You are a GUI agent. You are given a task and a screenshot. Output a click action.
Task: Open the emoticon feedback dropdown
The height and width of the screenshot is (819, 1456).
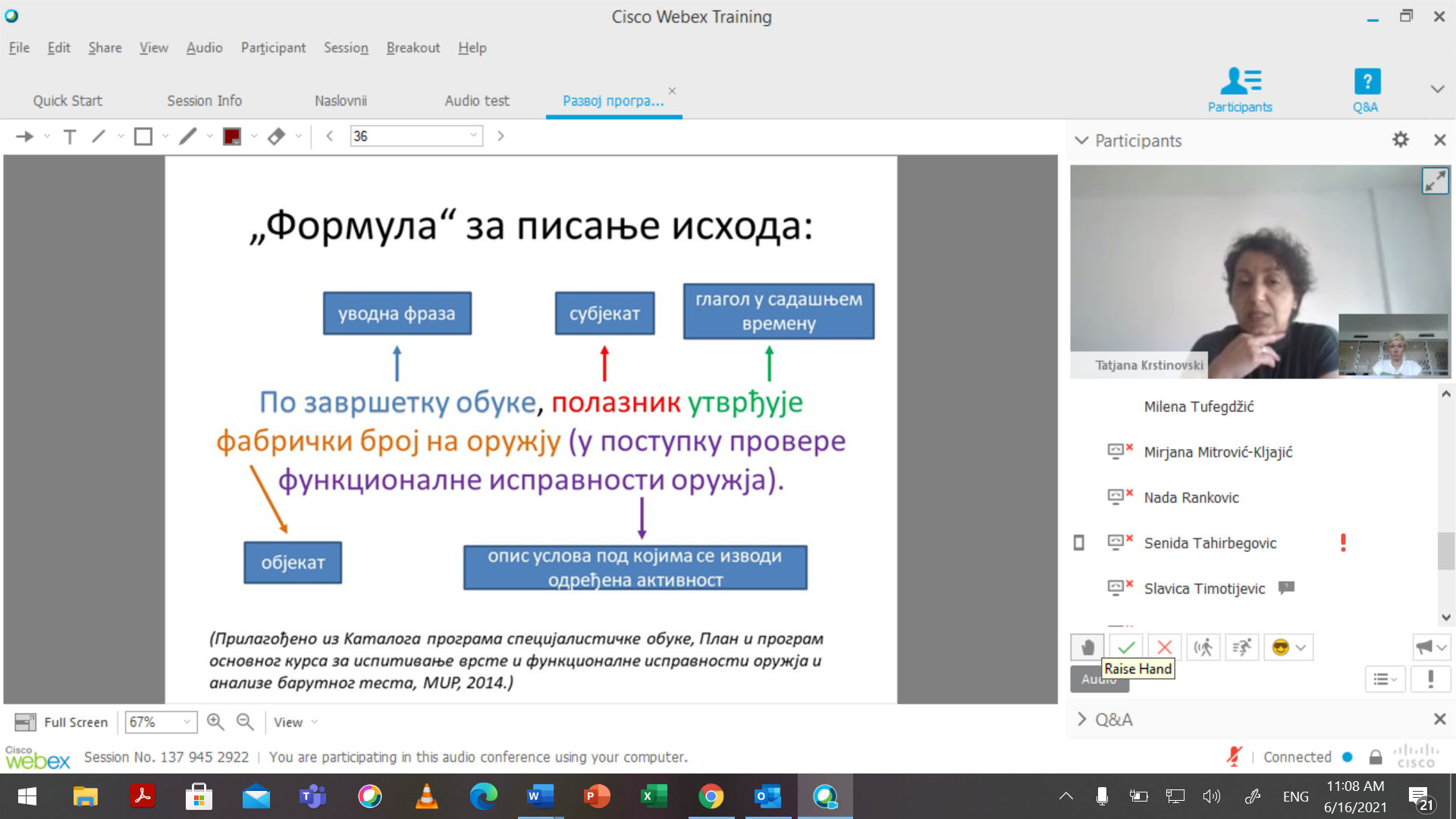1301,648
